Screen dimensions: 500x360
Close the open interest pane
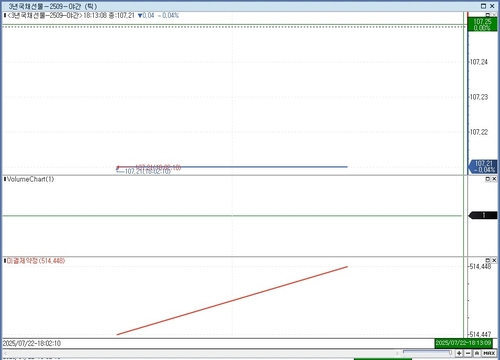(494, 260)
